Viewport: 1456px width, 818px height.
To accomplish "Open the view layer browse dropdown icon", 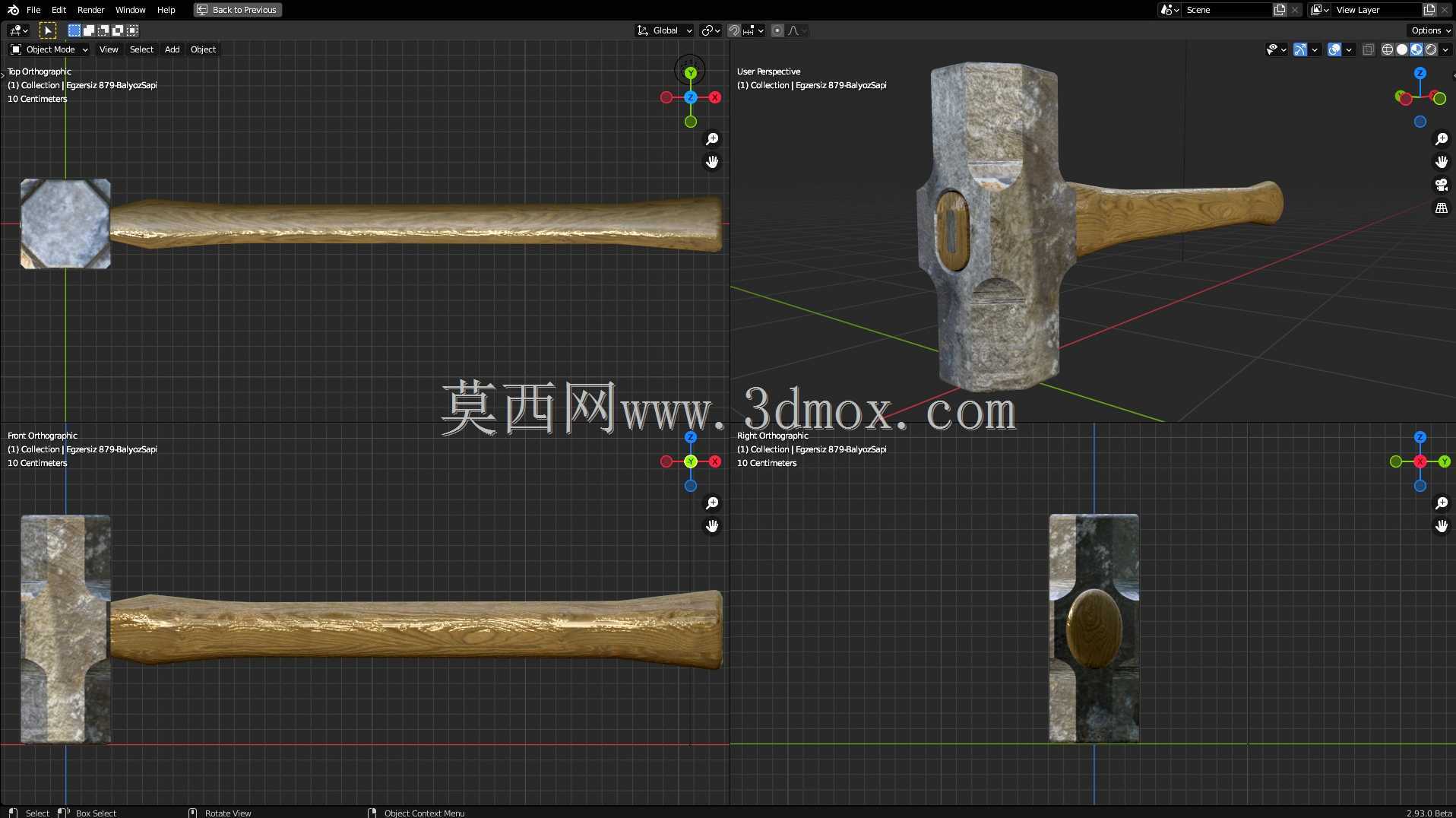I will point(1320,10).
